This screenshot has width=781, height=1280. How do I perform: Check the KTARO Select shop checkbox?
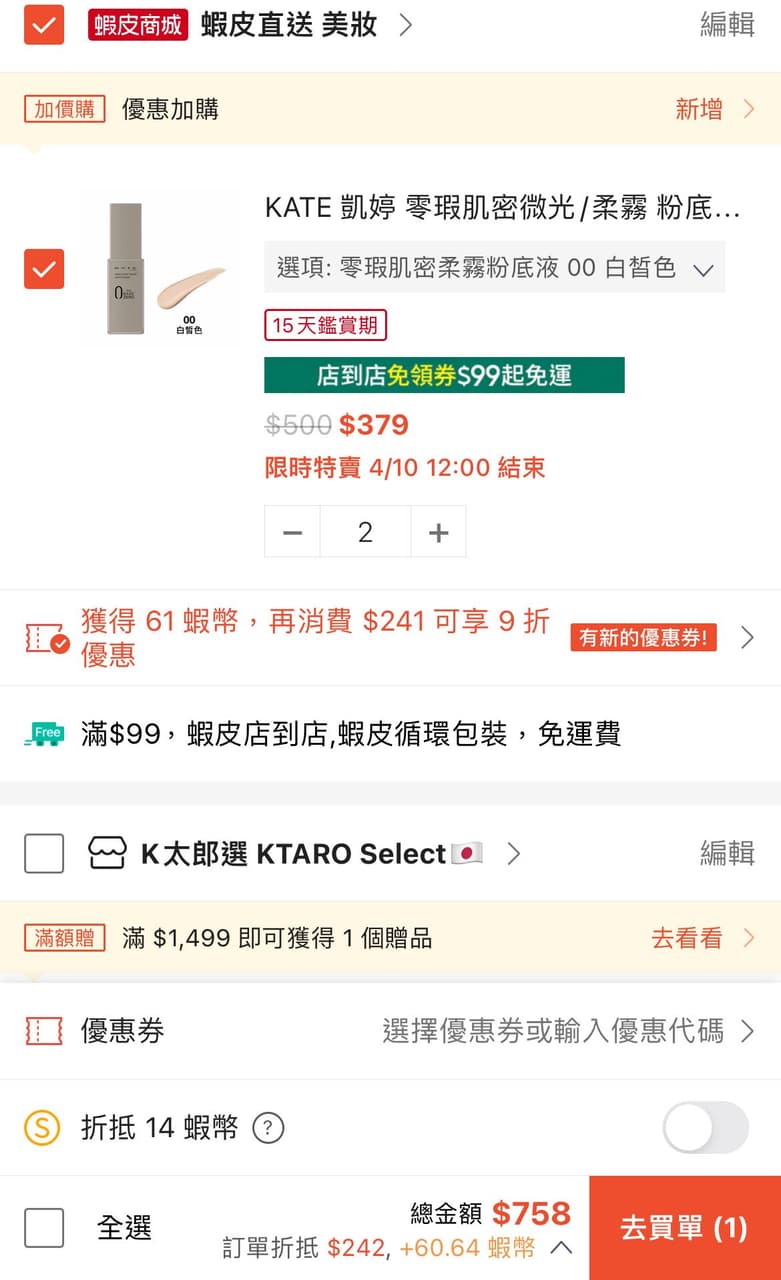click(x=44, y=853)
